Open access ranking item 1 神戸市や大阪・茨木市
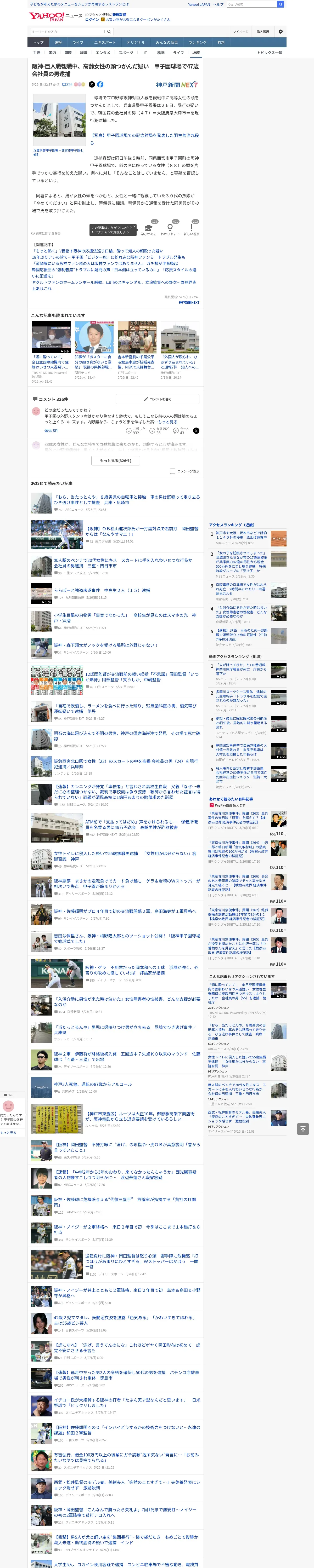Screen dimensions: 314x1568 click(x=242, y=535)
